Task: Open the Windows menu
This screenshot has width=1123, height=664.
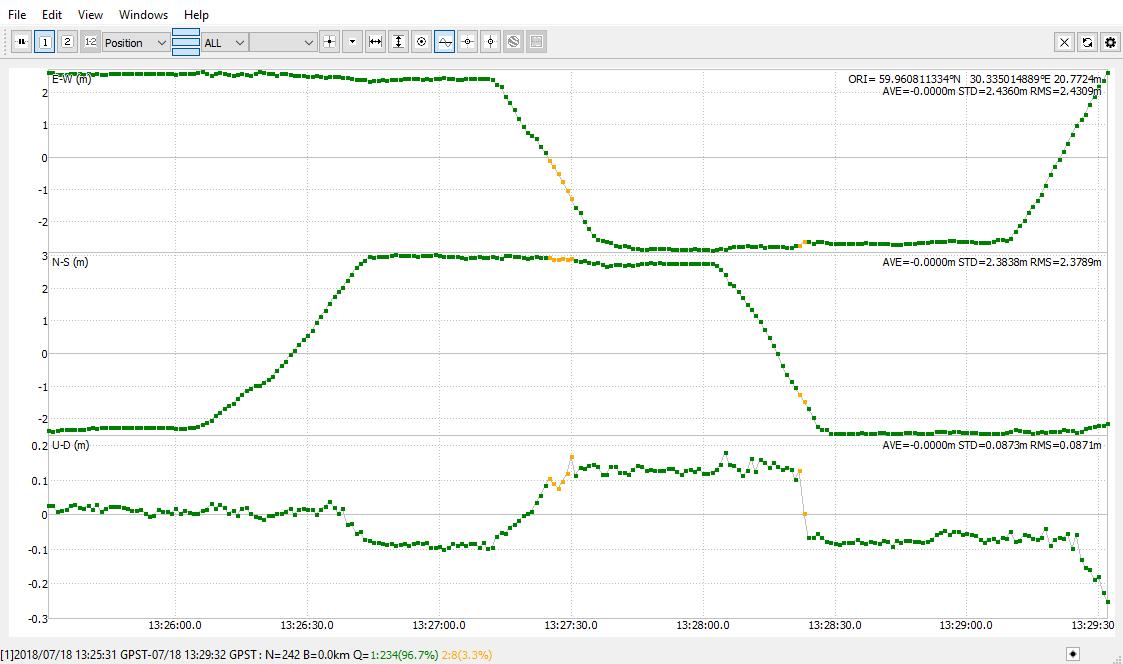Action: pos(143,14)
